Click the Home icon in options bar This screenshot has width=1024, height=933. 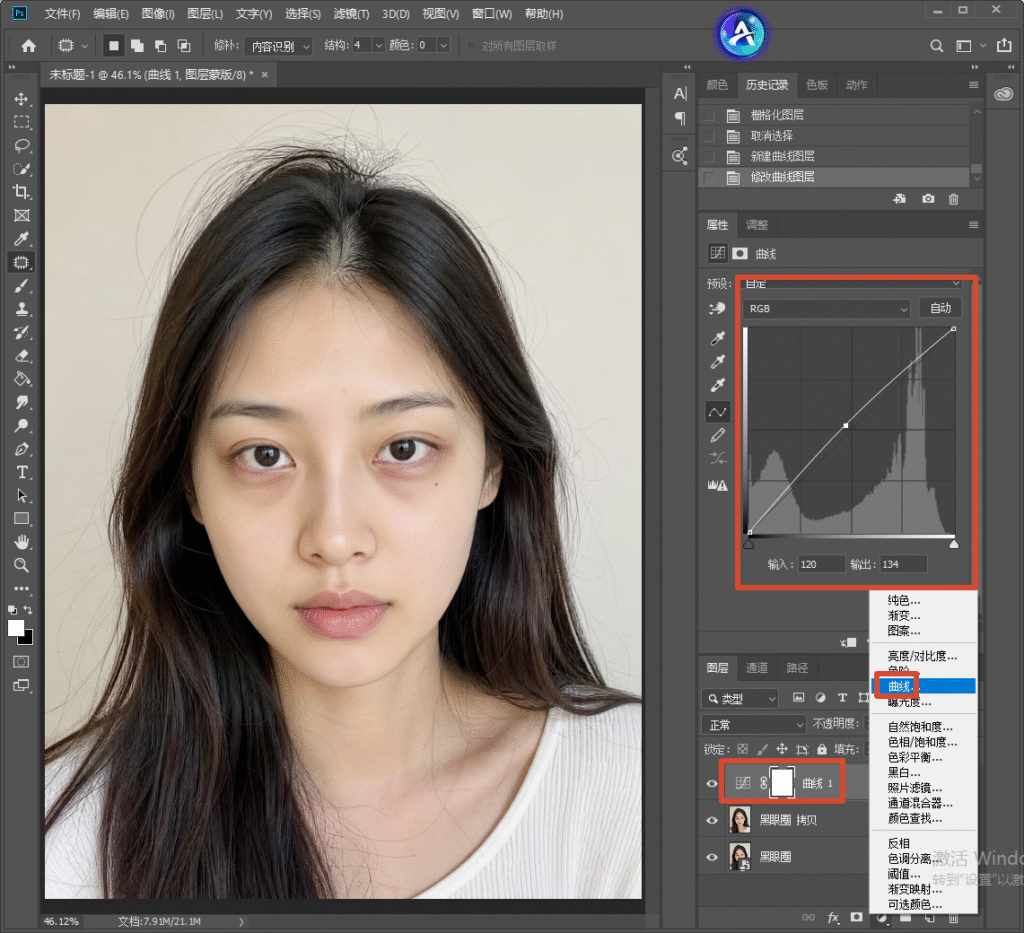click(29, 46)
